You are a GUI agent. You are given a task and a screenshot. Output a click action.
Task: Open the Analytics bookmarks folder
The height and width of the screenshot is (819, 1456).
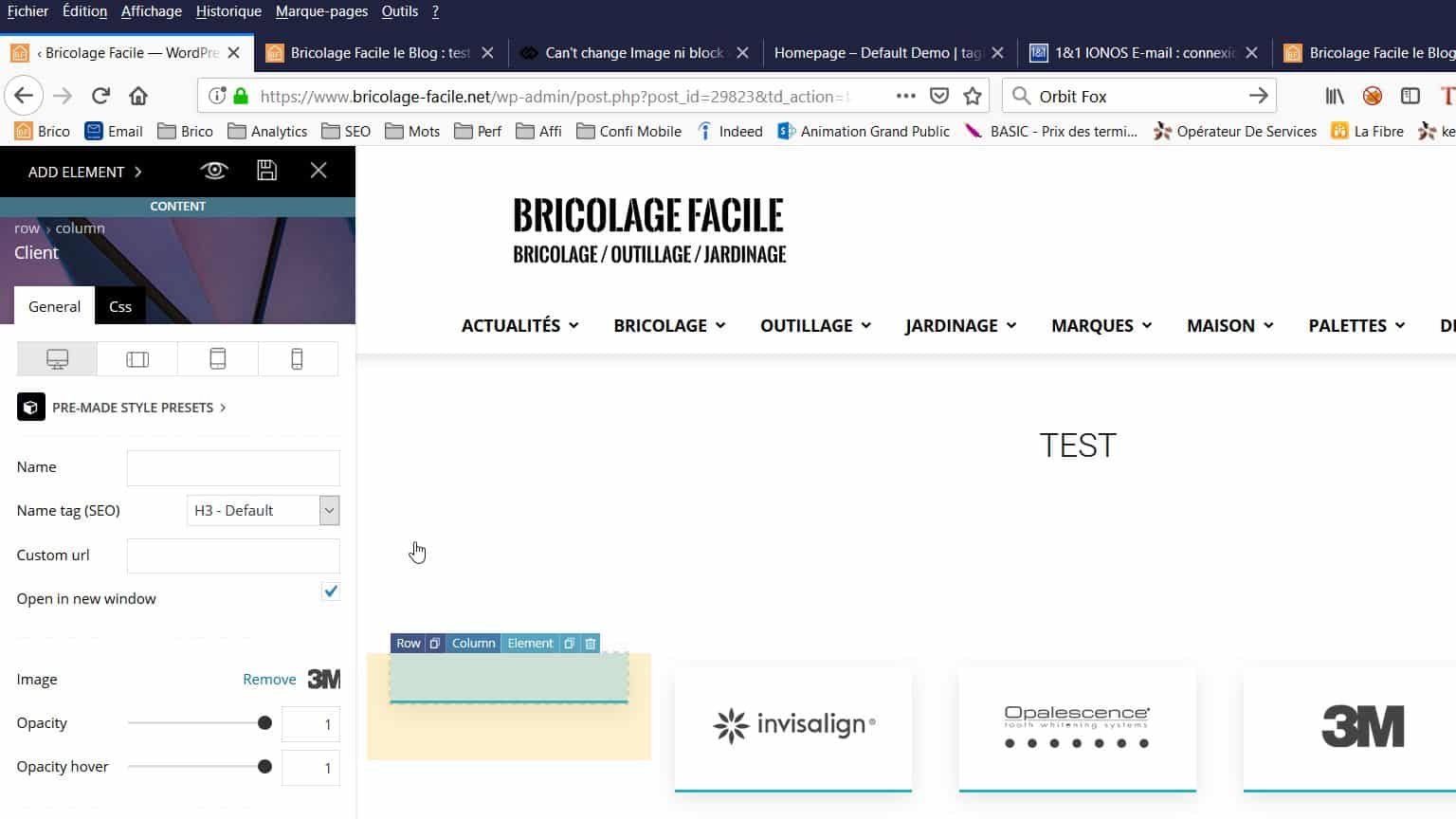pos(267,132)
